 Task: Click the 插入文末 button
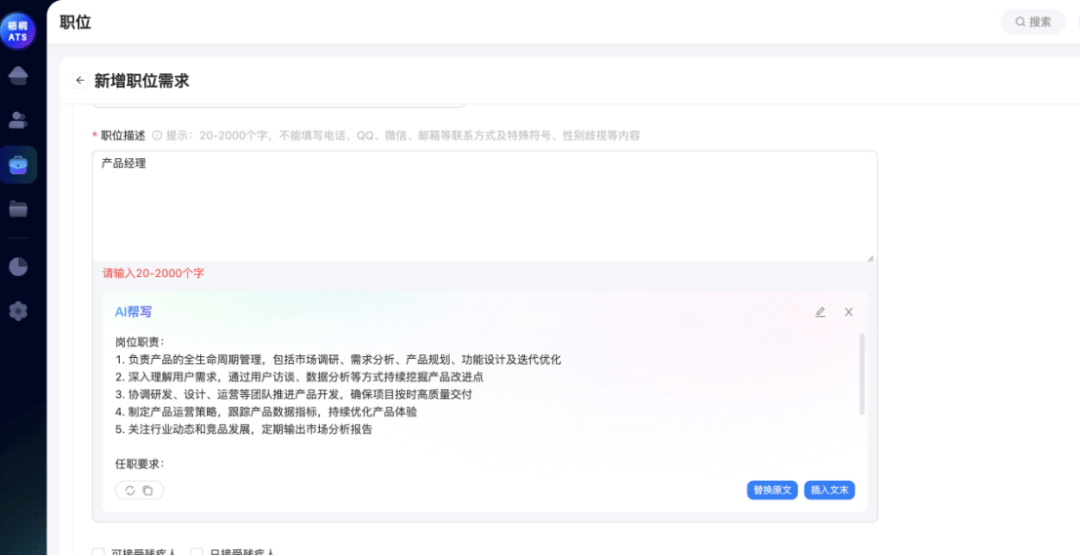tap(829, 490)
